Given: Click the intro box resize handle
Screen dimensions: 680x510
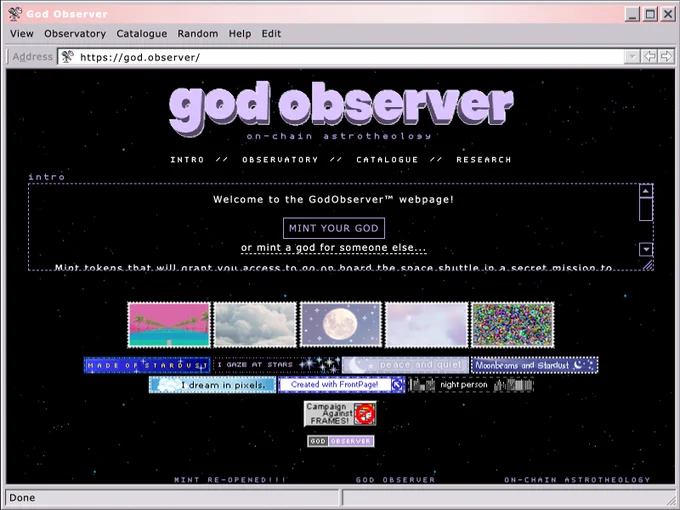Looking at the screenshot, I should 648,265.
